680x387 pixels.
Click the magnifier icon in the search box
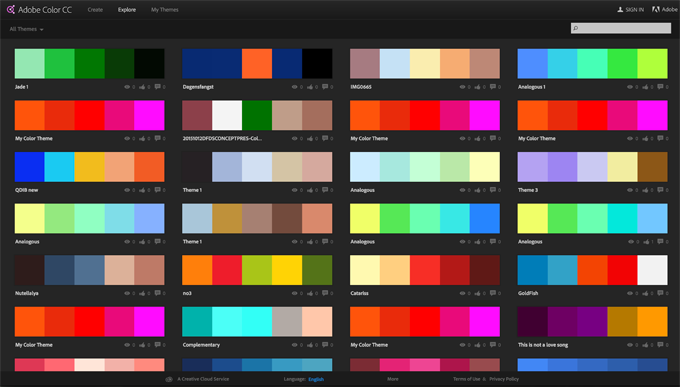click(575, 28)
